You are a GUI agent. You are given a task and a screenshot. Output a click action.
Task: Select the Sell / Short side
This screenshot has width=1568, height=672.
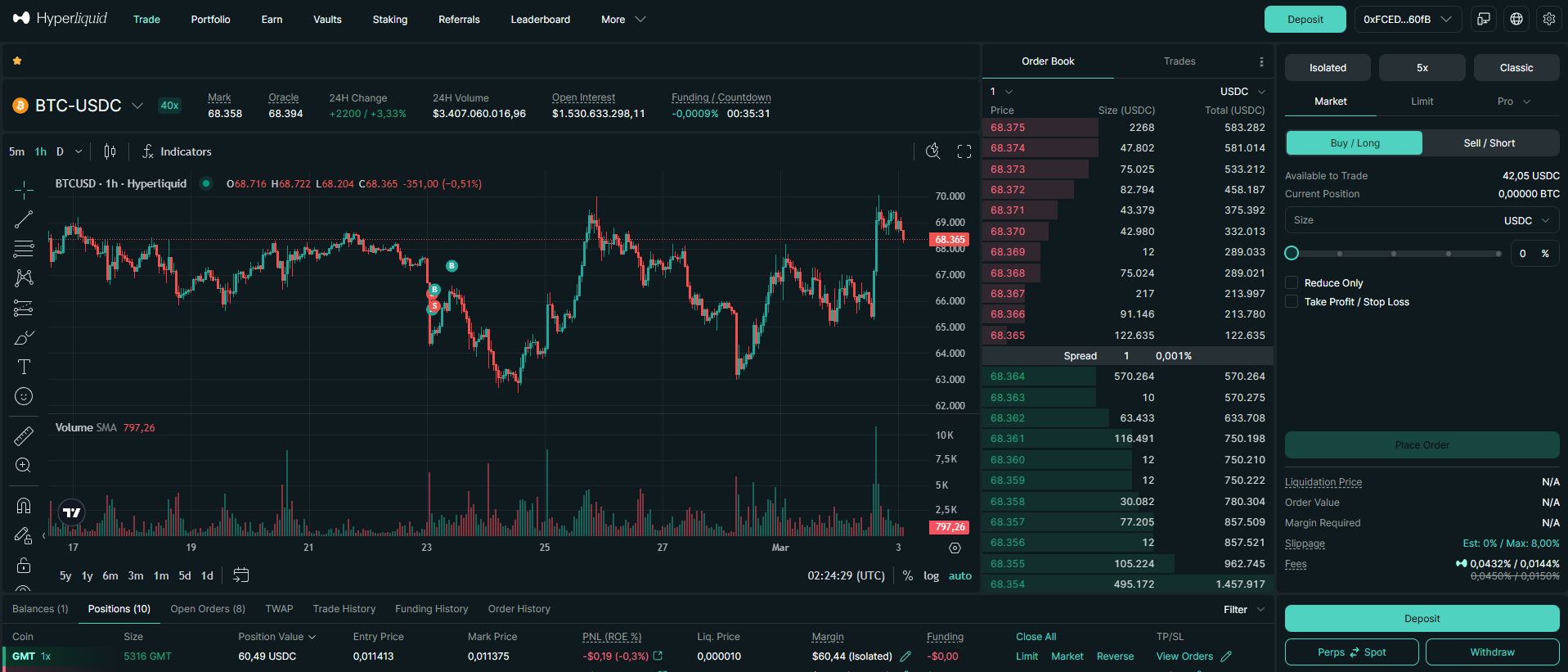(1489, 142)
